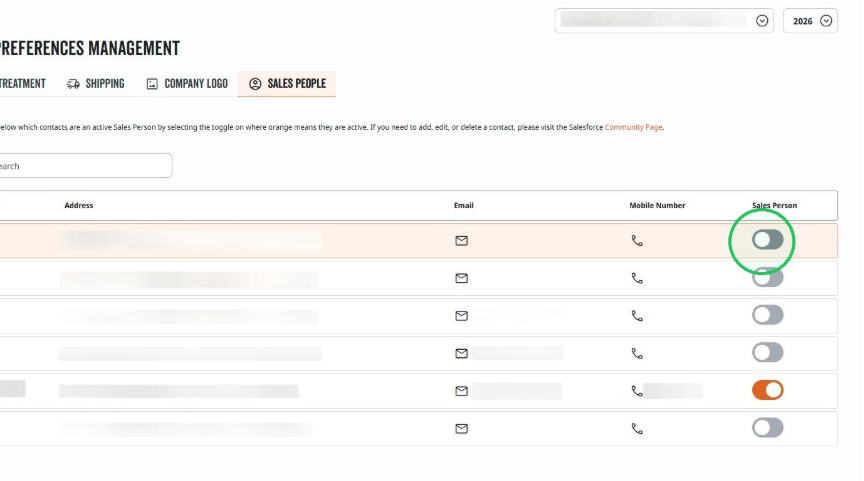Click the Search input field
This screenshot has height=481, width=864.
tap(83, 166)
